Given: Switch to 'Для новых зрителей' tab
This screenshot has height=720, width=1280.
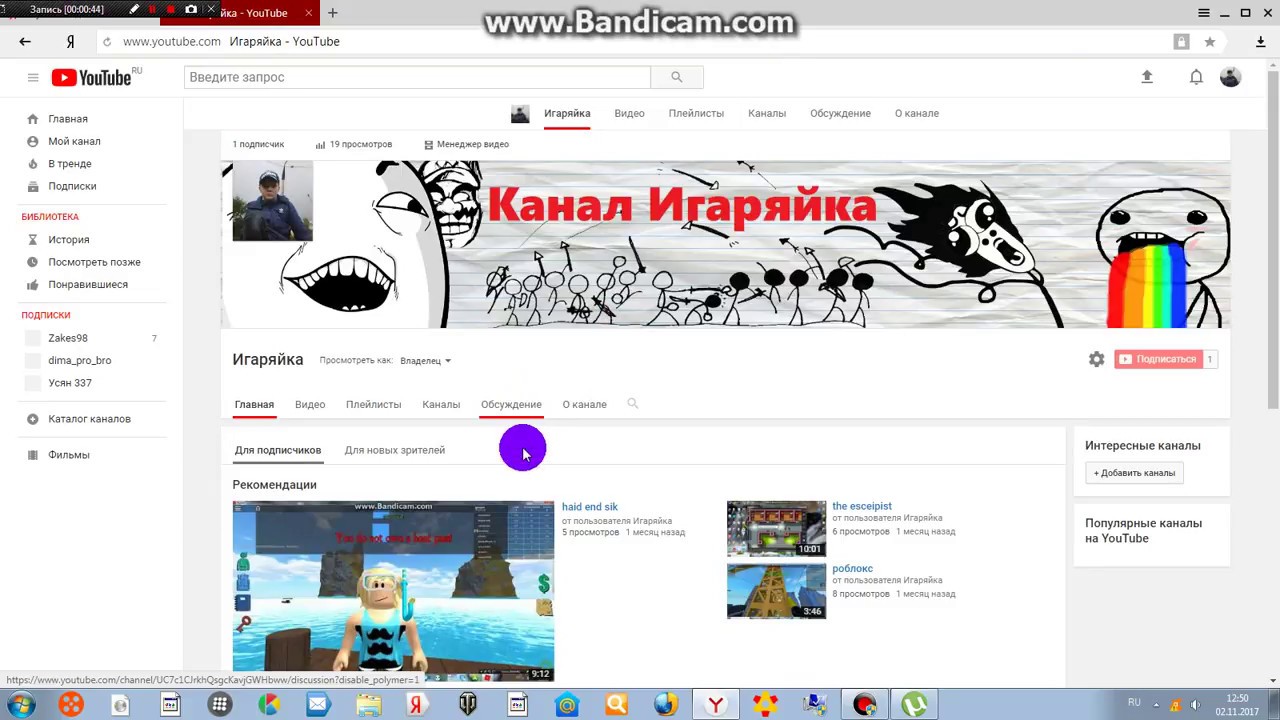Looking at the screenshot, I should pyautogui.click(x=395, y=450).
